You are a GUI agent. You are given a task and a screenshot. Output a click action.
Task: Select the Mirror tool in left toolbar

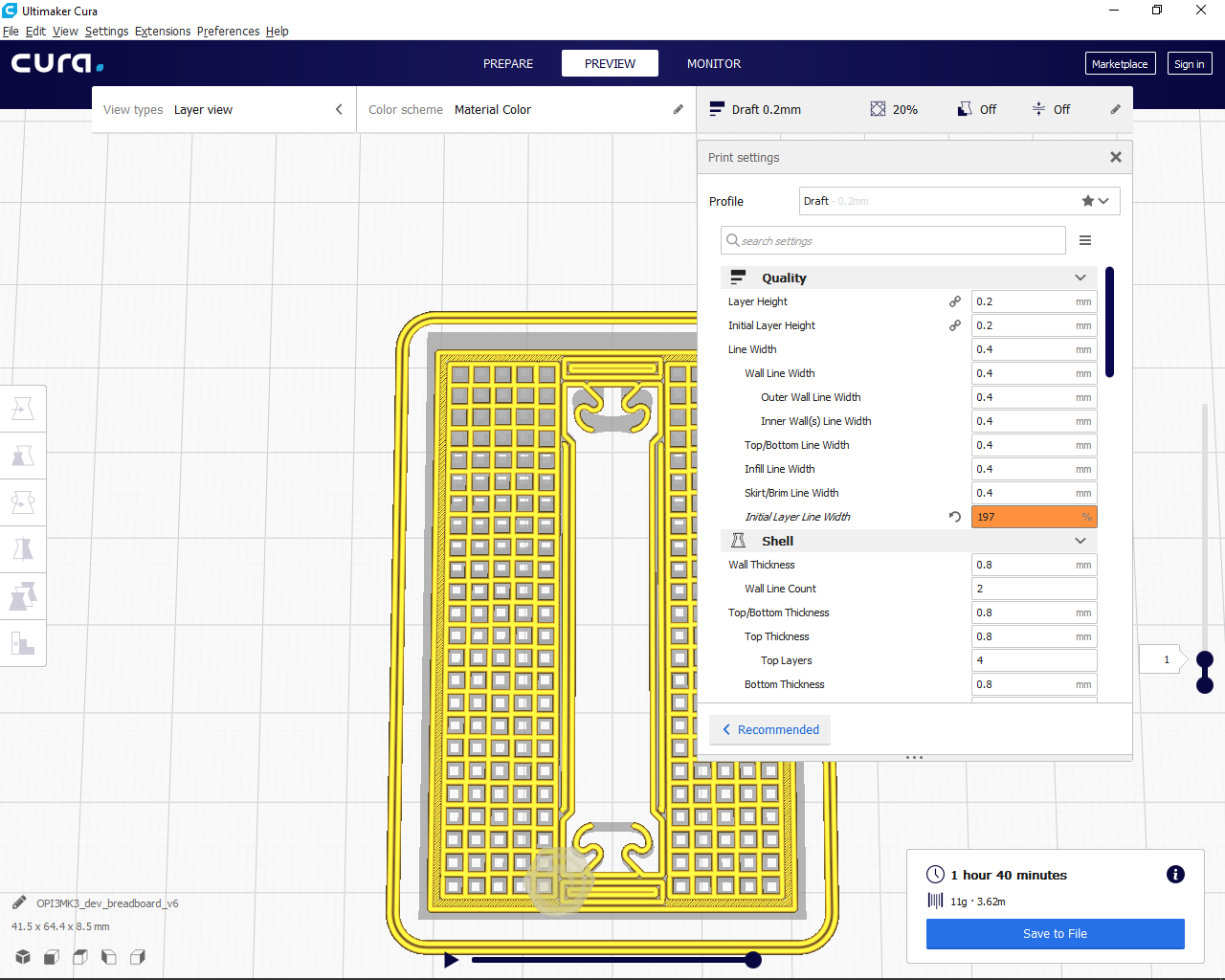click(23, 549)
